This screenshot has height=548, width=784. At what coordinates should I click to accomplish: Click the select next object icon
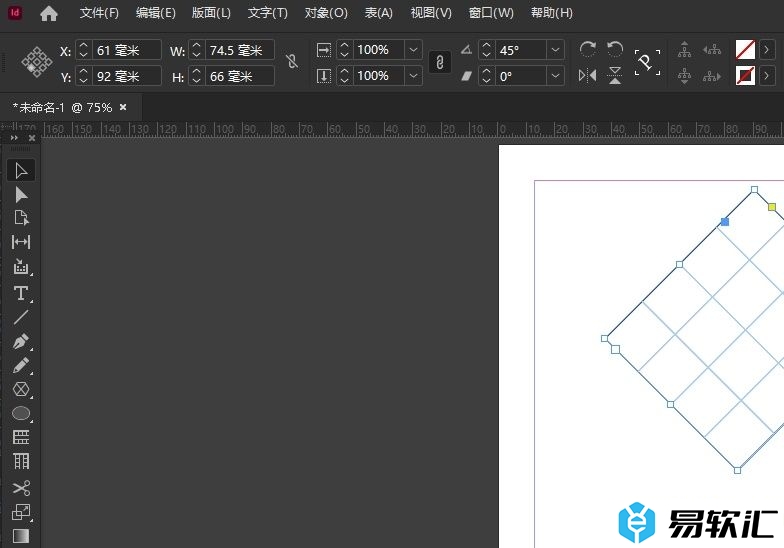click(x=712, y=76)
